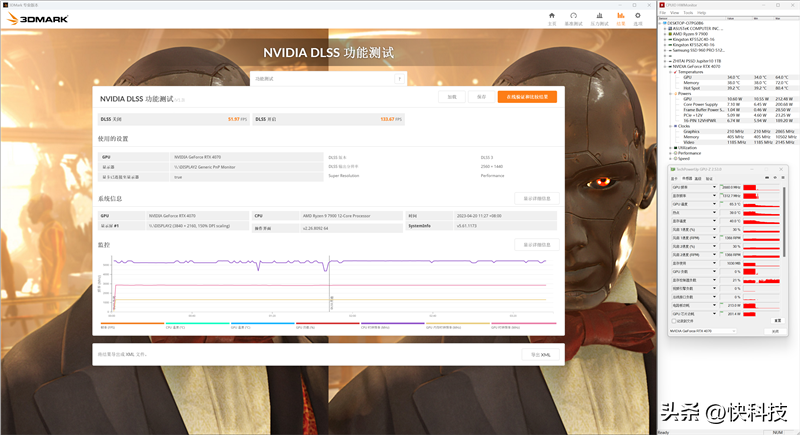Screen dimensions: 800x435
Task: Open the GPU-Z hamburger menu icon
Action: tap(783, 178)
